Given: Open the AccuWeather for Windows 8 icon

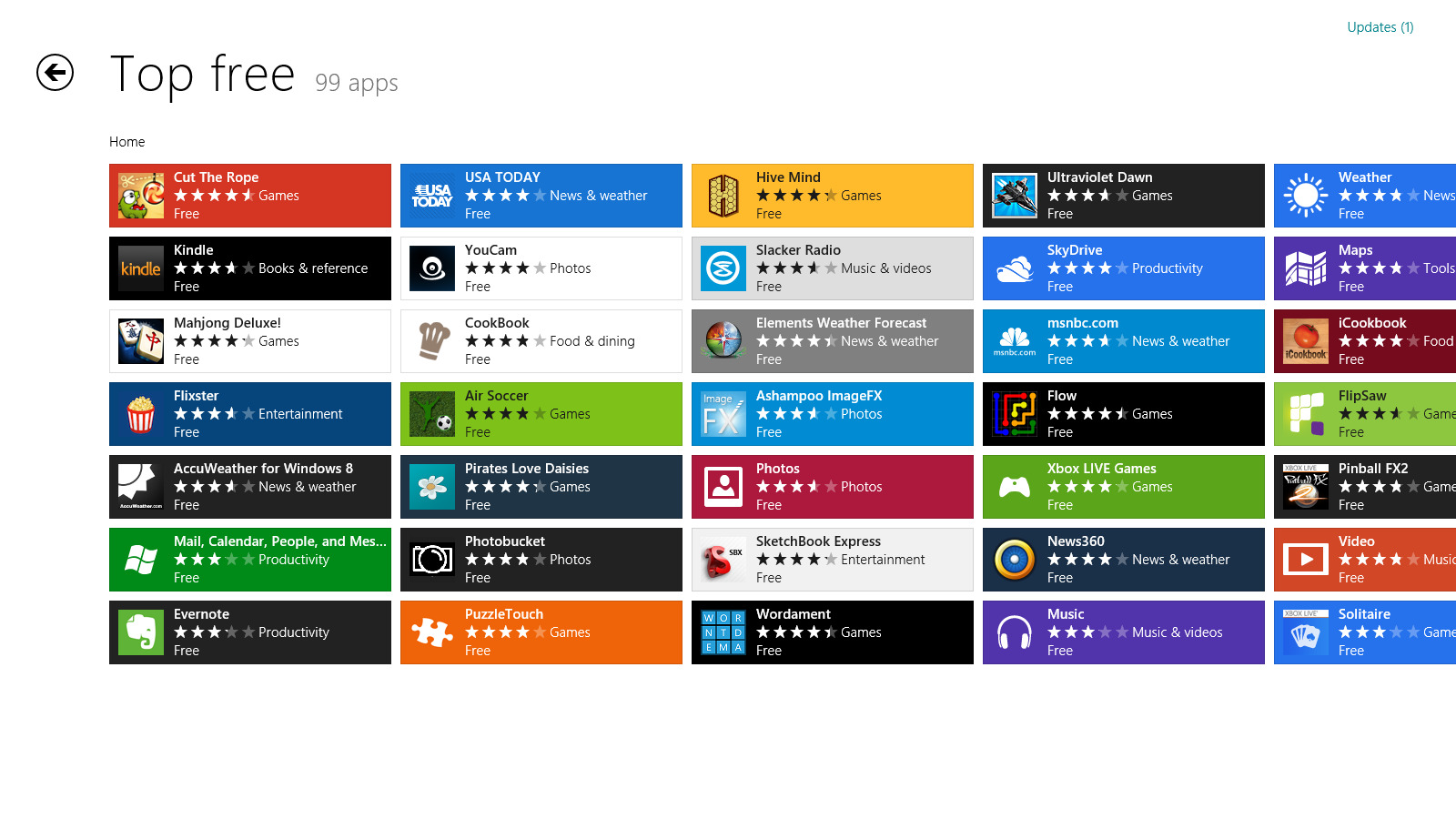Looking at the screenshot, I should (141, 487).
